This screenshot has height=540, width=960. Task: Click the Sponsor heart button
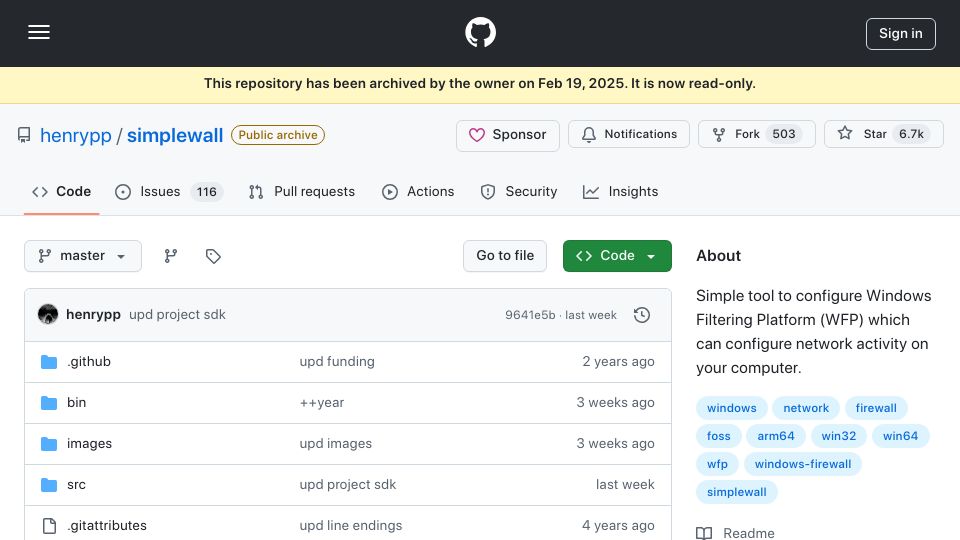click(508, 135)
